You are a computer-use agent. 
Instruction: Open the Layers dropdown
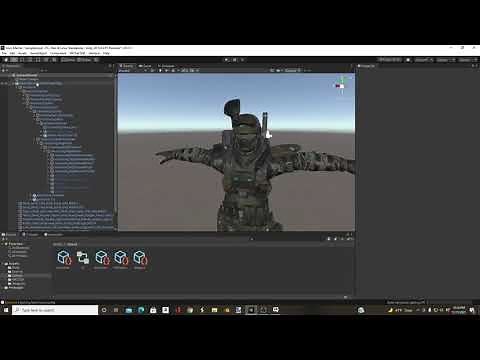pyautogui.click(x=446, y=60)
